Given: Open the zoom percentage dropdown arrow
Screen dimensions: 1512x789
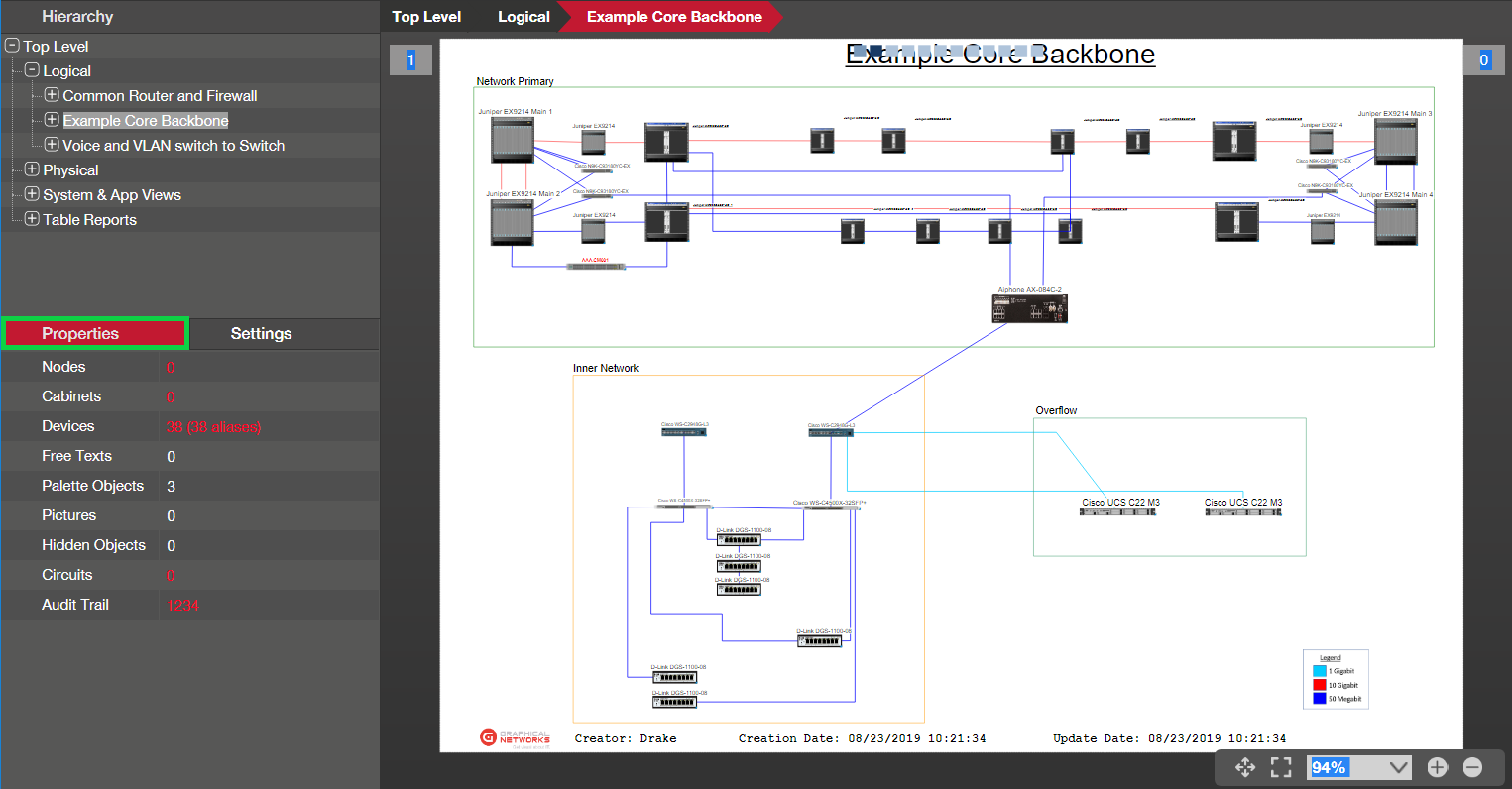Looking at the screenshot, I should coord(1399,767).
